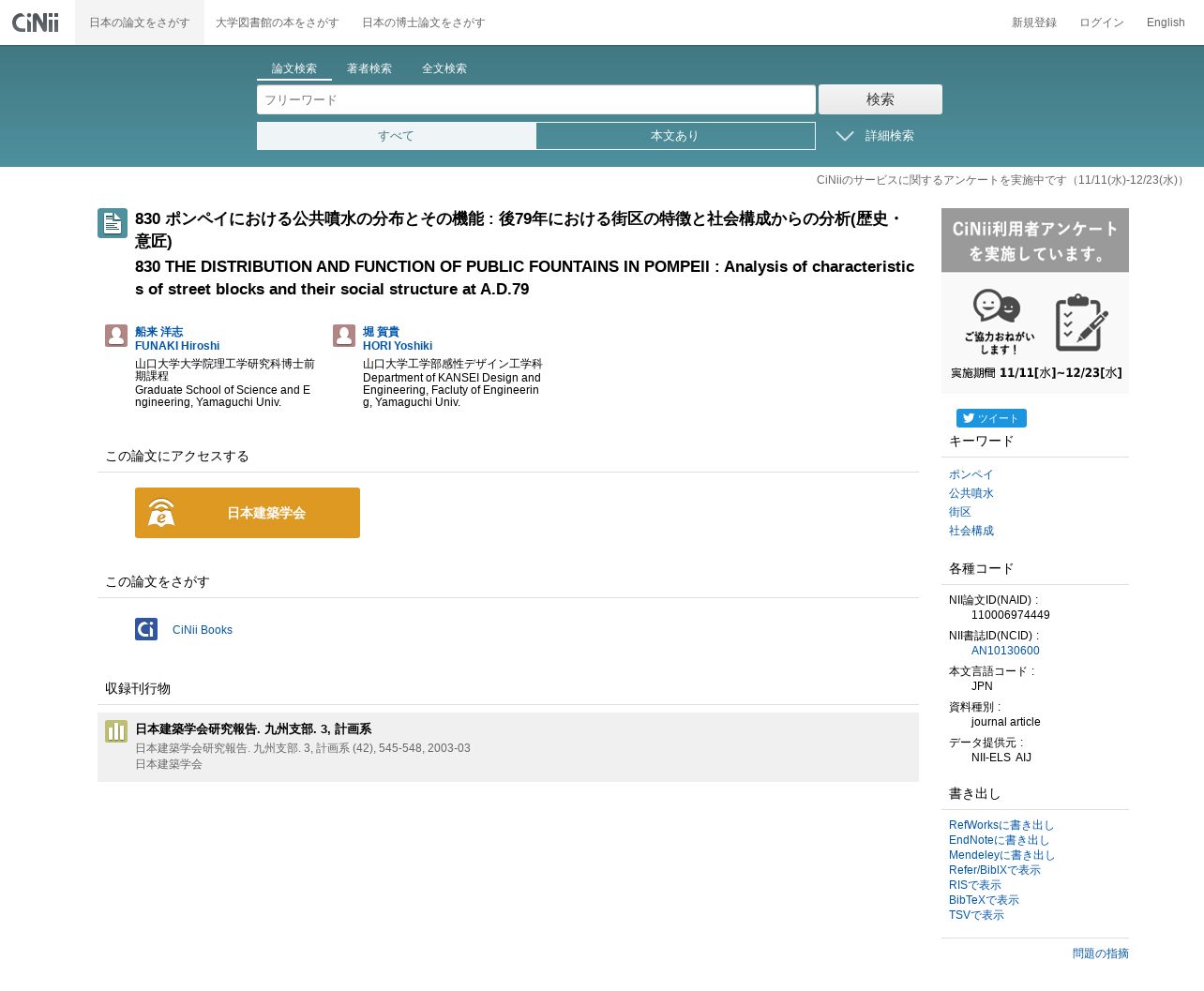
Task: Click the CiNii Books icon
Action: coord(146,629)
